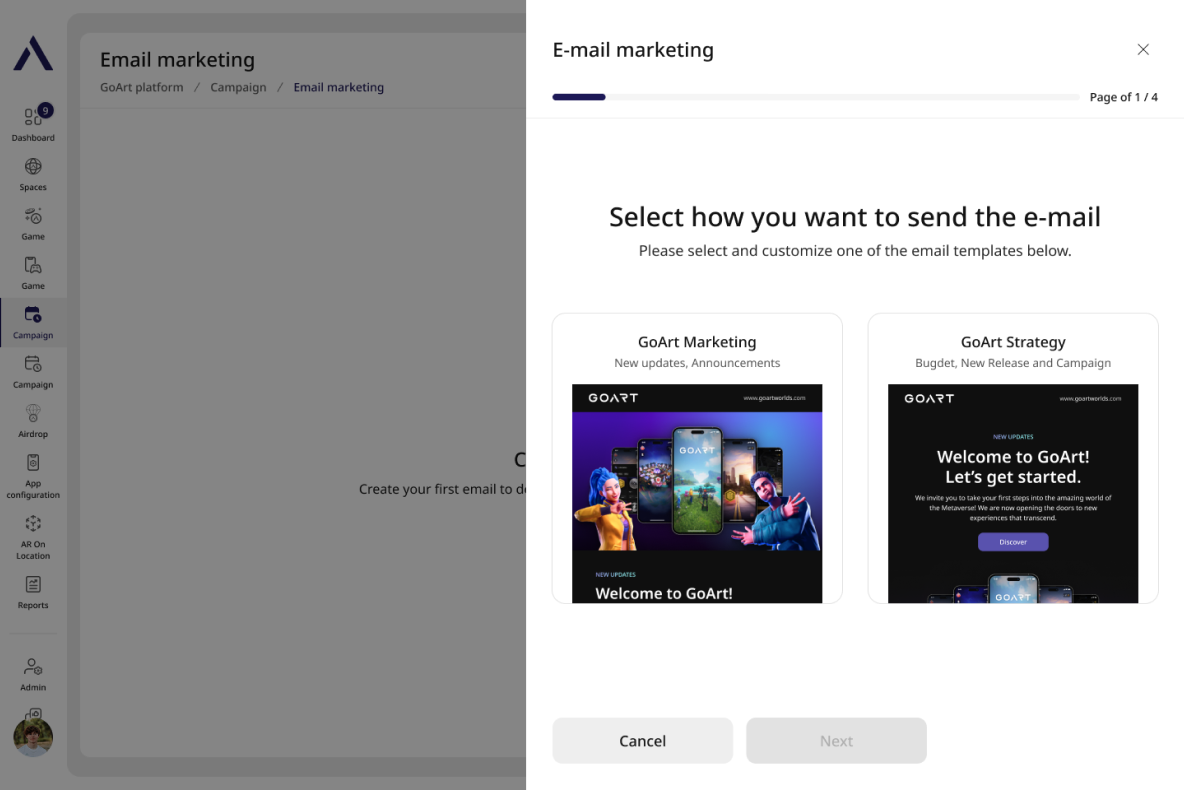Click 'Create your first email' background text
The image size is (1184, 790).
tap(442, 489)
